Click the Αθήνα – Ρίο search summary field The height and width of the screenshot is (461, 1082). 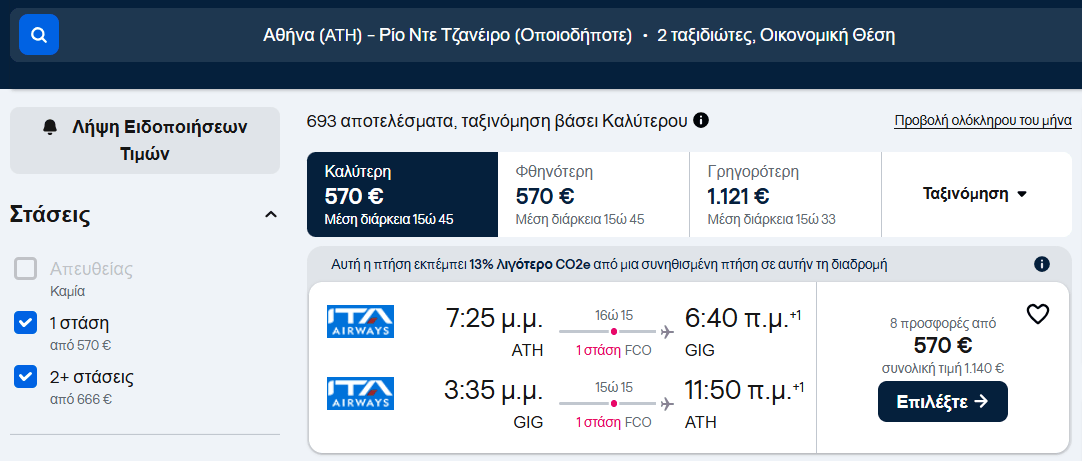coord(575,36)
